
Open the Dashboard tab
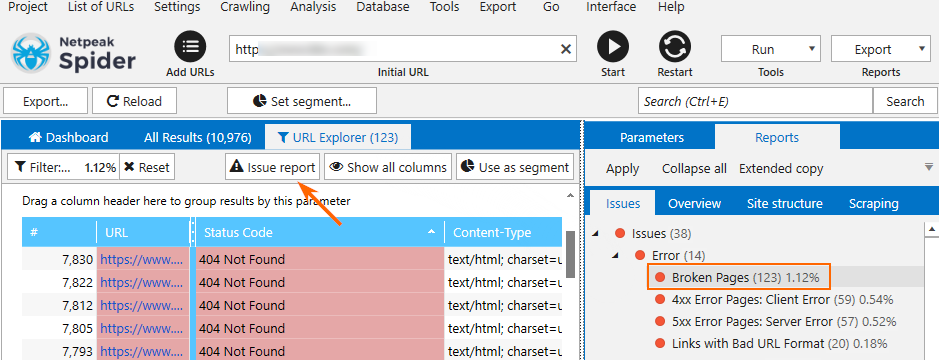(x=69, y=137)
